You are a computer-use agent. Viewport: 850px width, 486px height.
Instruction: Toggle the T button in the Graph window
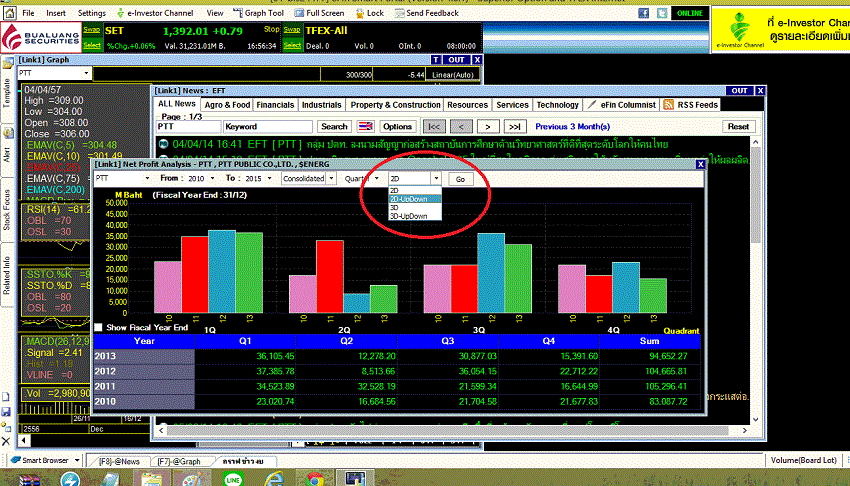[436, 60]
